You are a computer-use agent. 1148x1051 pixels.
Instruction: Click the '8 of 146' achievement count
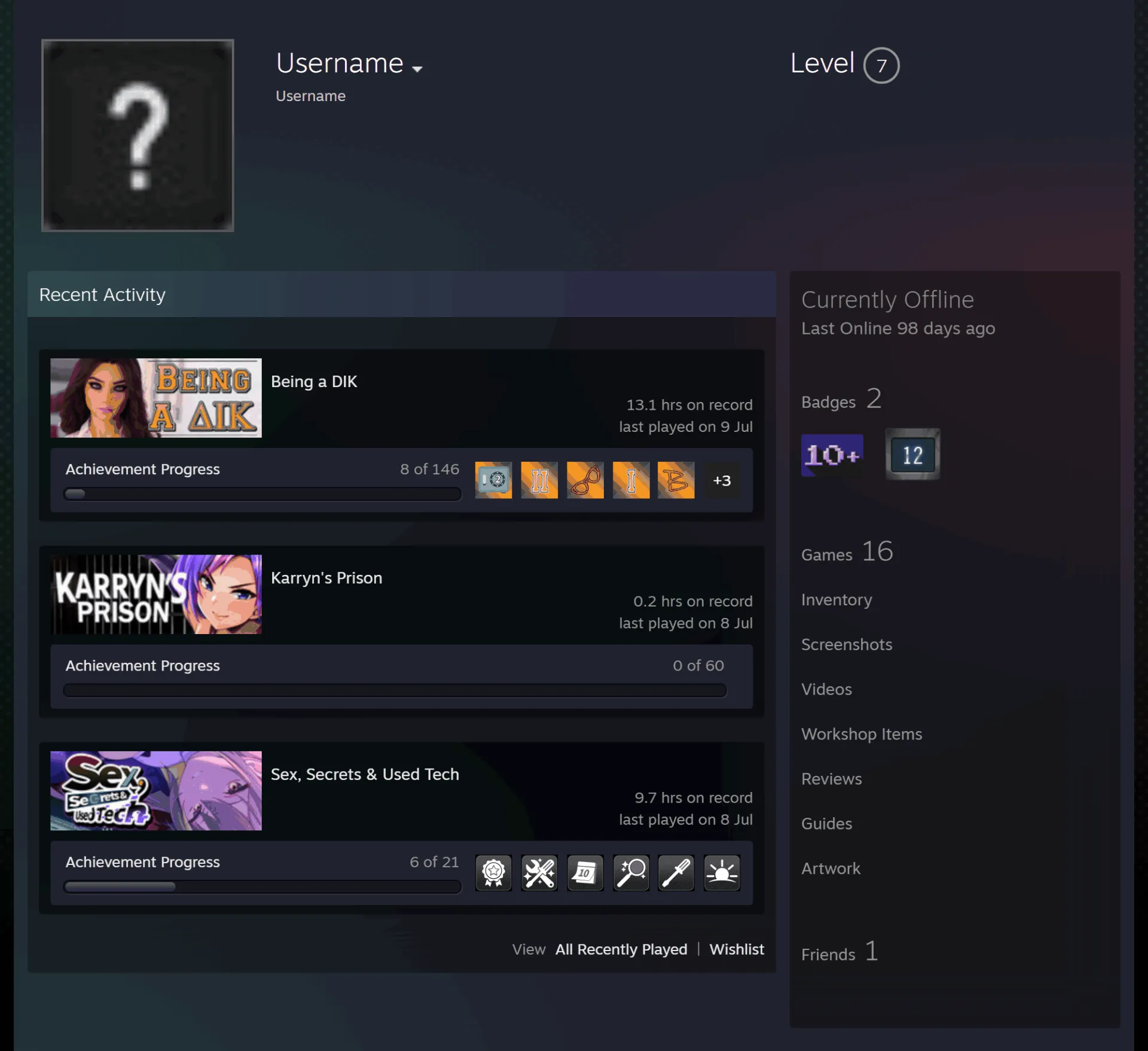[429, 469]
